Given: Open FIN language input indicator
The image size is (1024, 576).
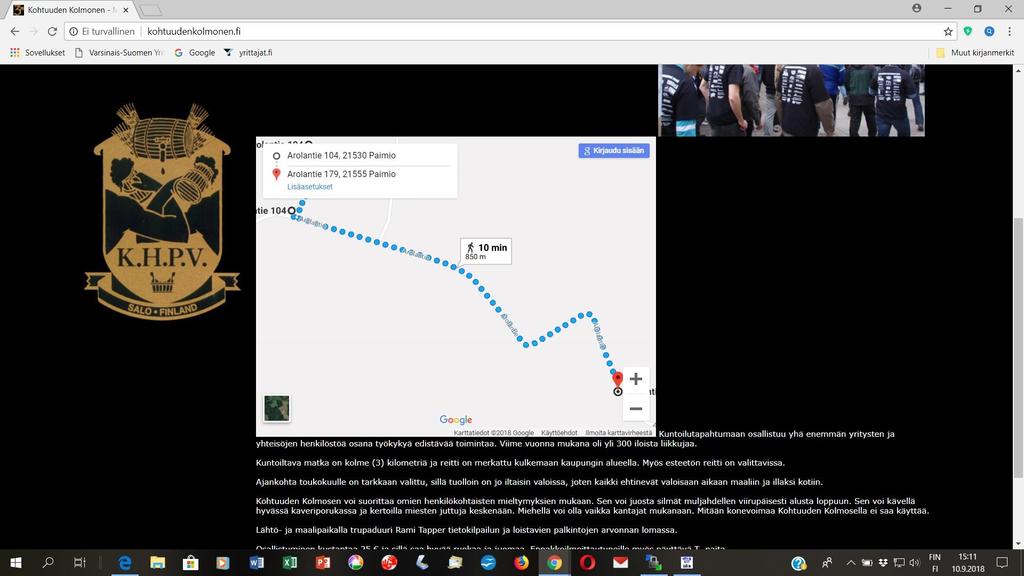Looking at the screenshot, I should click(935, 562).
